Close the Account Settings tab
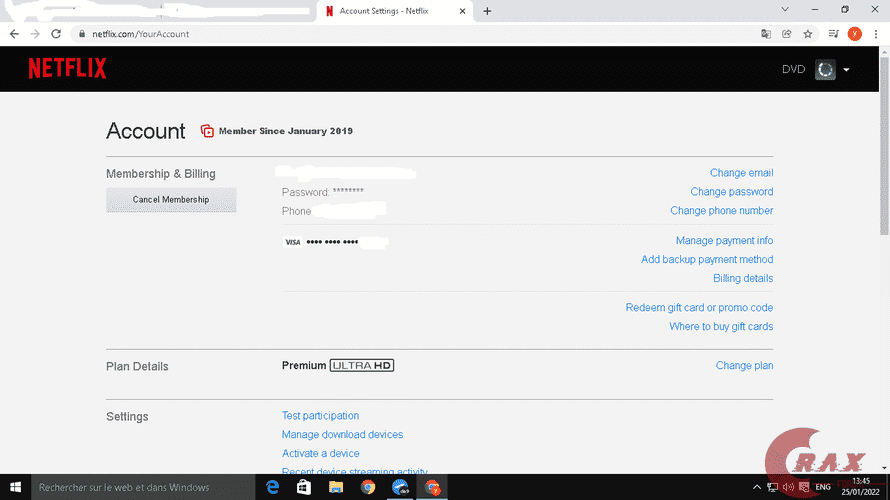The height and width of the screenshot is (500, 890). 462,11
